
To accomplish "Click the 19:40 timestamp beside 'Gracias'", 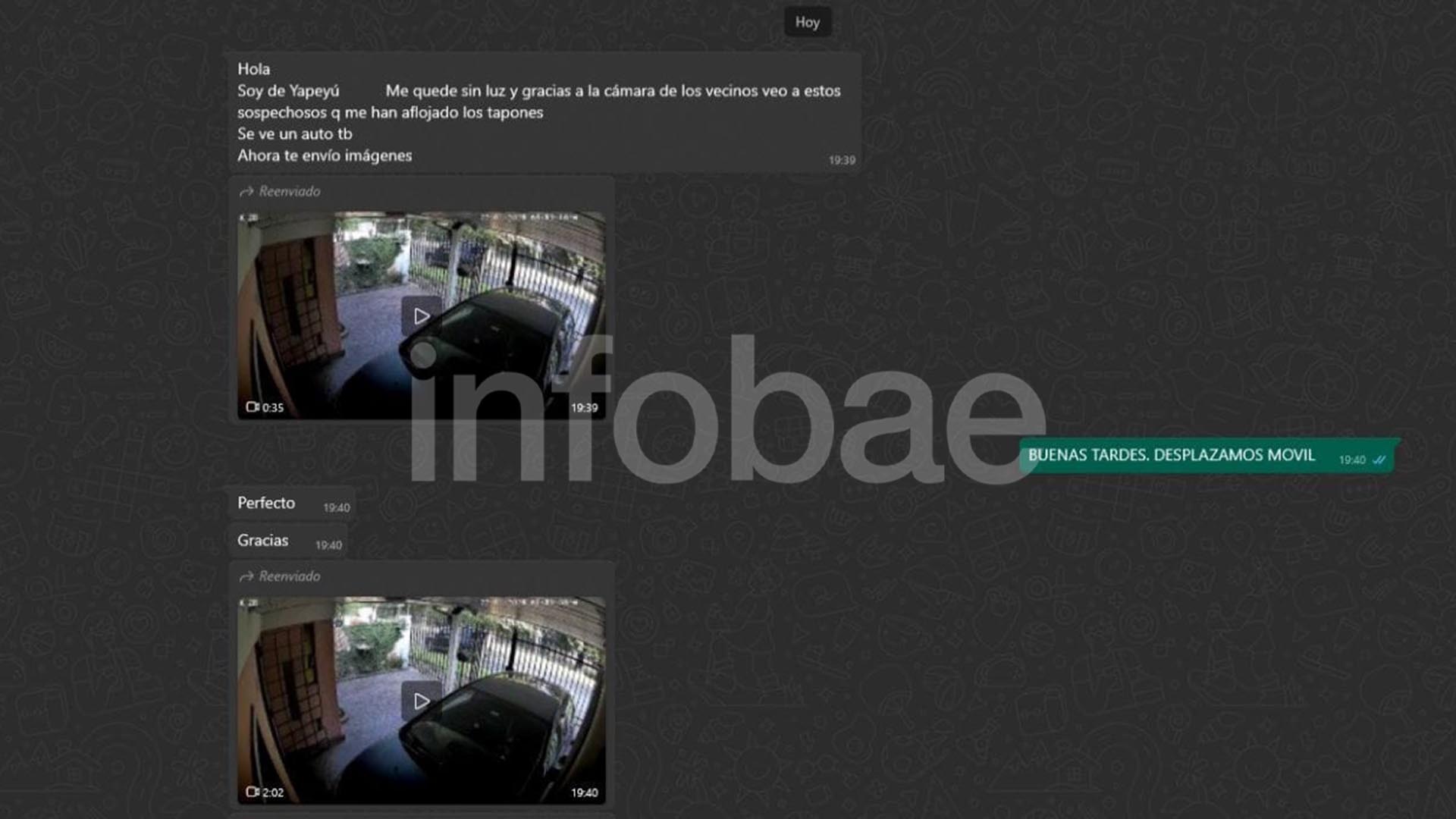I will (328, 545).
